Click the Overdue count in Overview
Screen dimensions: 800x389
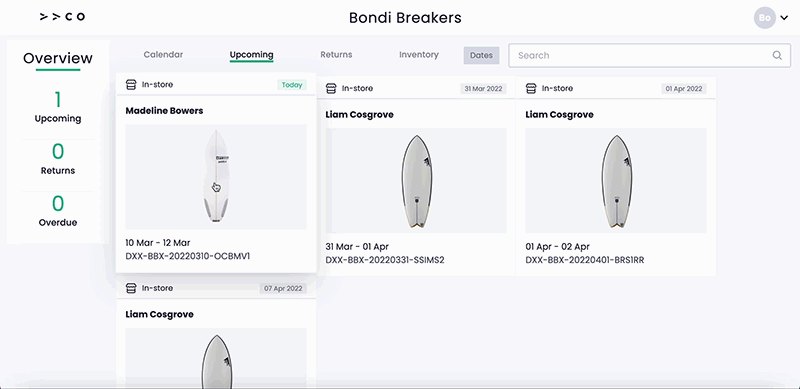pyautogui.click(x=58, y=204)
